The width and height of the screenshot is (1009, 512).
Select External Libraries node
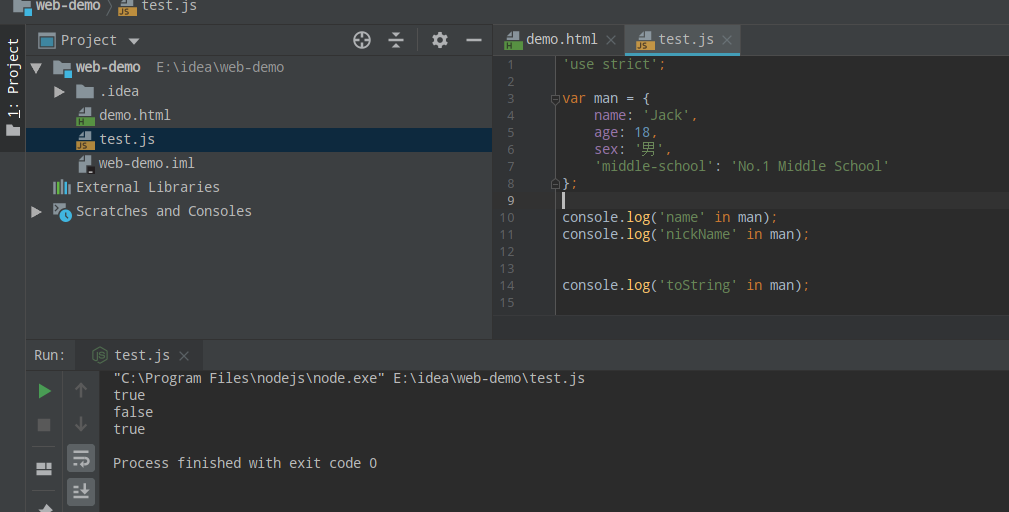click(x=147, y=187)
